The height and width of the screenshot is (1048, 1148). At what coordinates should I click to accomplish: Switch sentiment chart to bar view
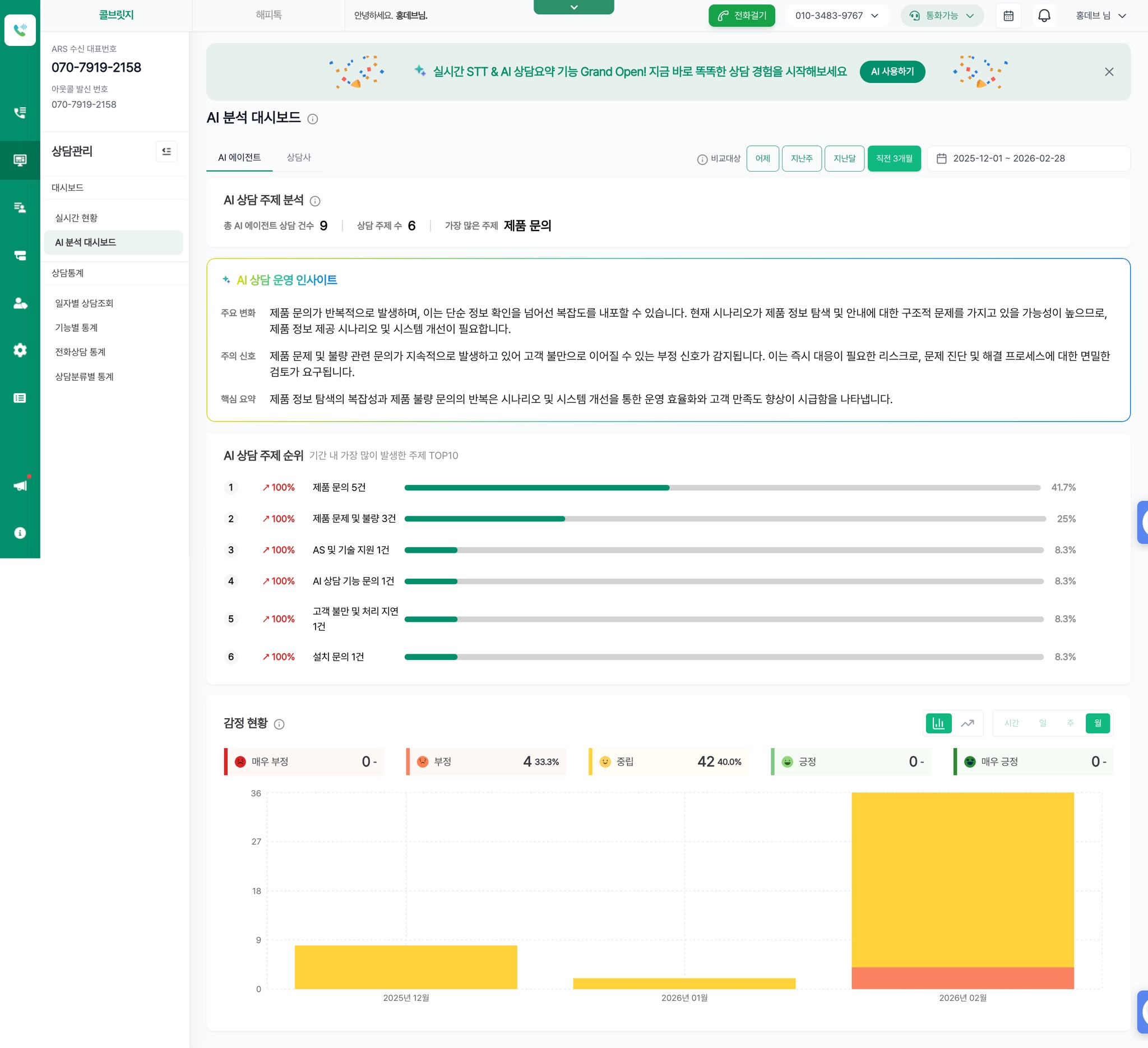pyautogui.click(x=938, y=723)
